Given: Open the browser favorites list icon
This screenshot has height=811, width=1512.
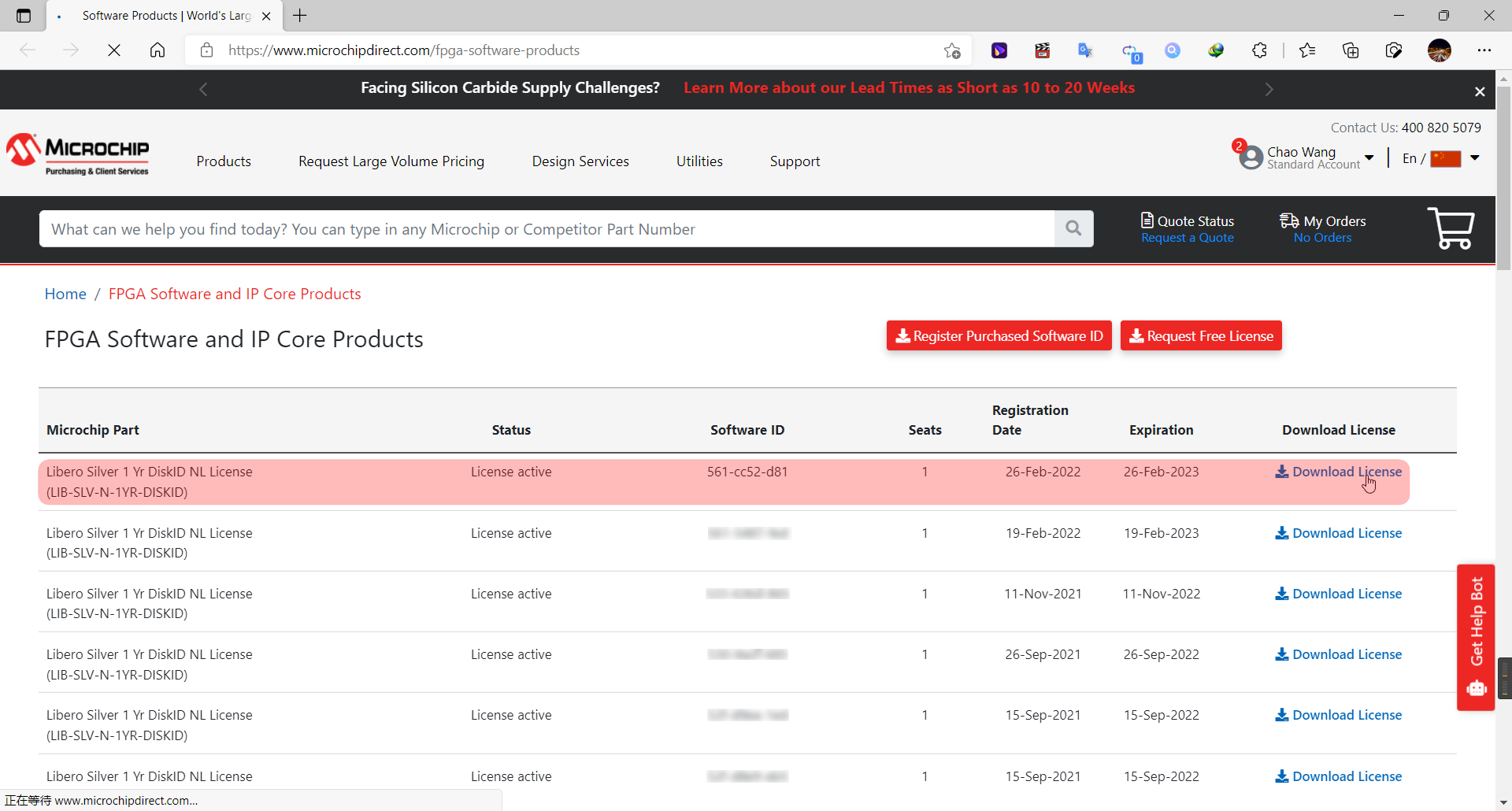Looking at the screenshot, I should (x=1307, y=50).
